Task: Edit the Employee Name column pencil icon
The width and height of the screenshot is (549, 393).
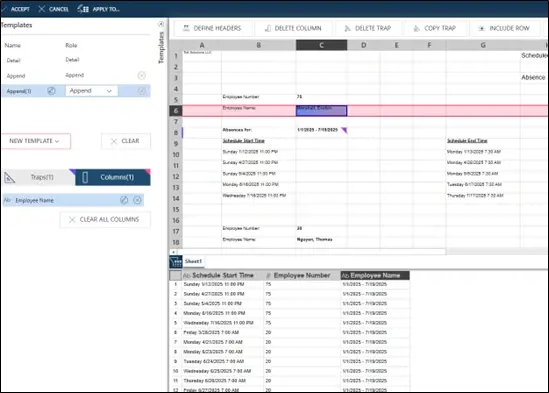Action: click(x=124, y=200)
